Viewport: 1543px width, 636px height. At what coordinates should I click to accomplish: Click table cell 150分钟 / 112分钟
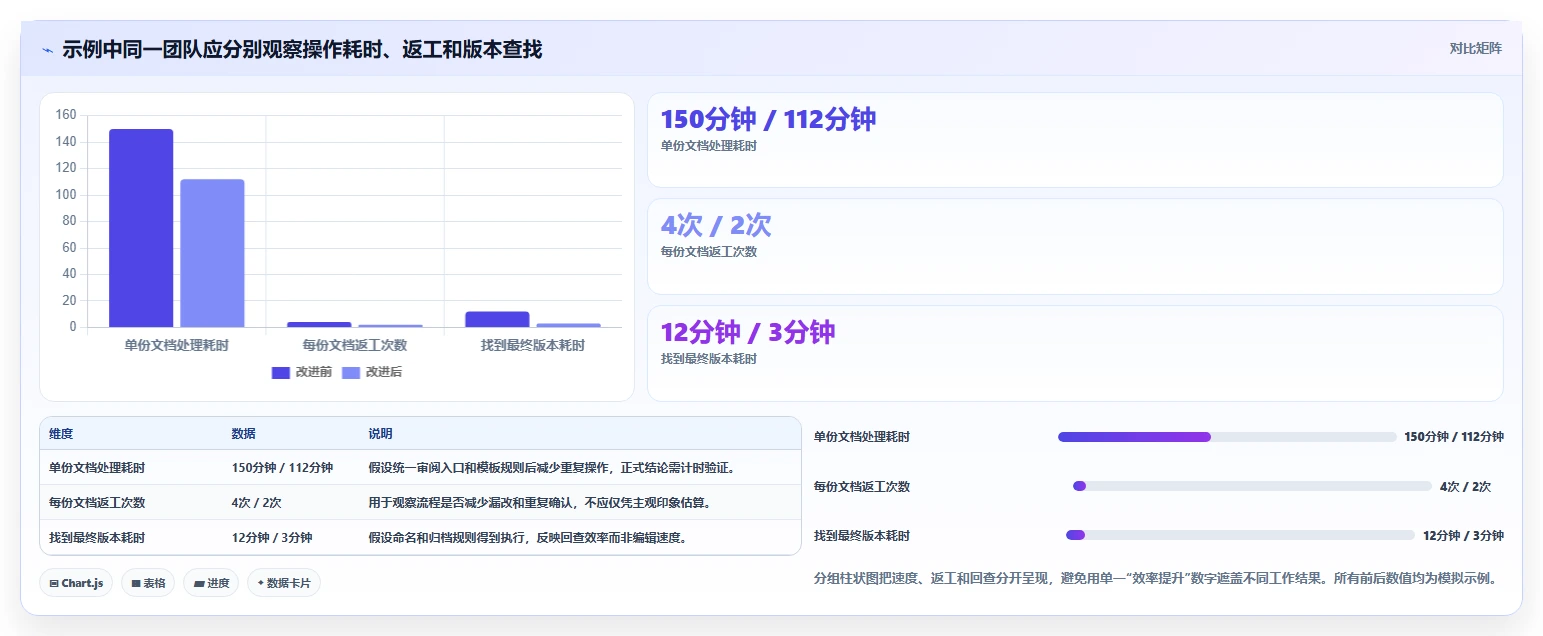[282, 467]
